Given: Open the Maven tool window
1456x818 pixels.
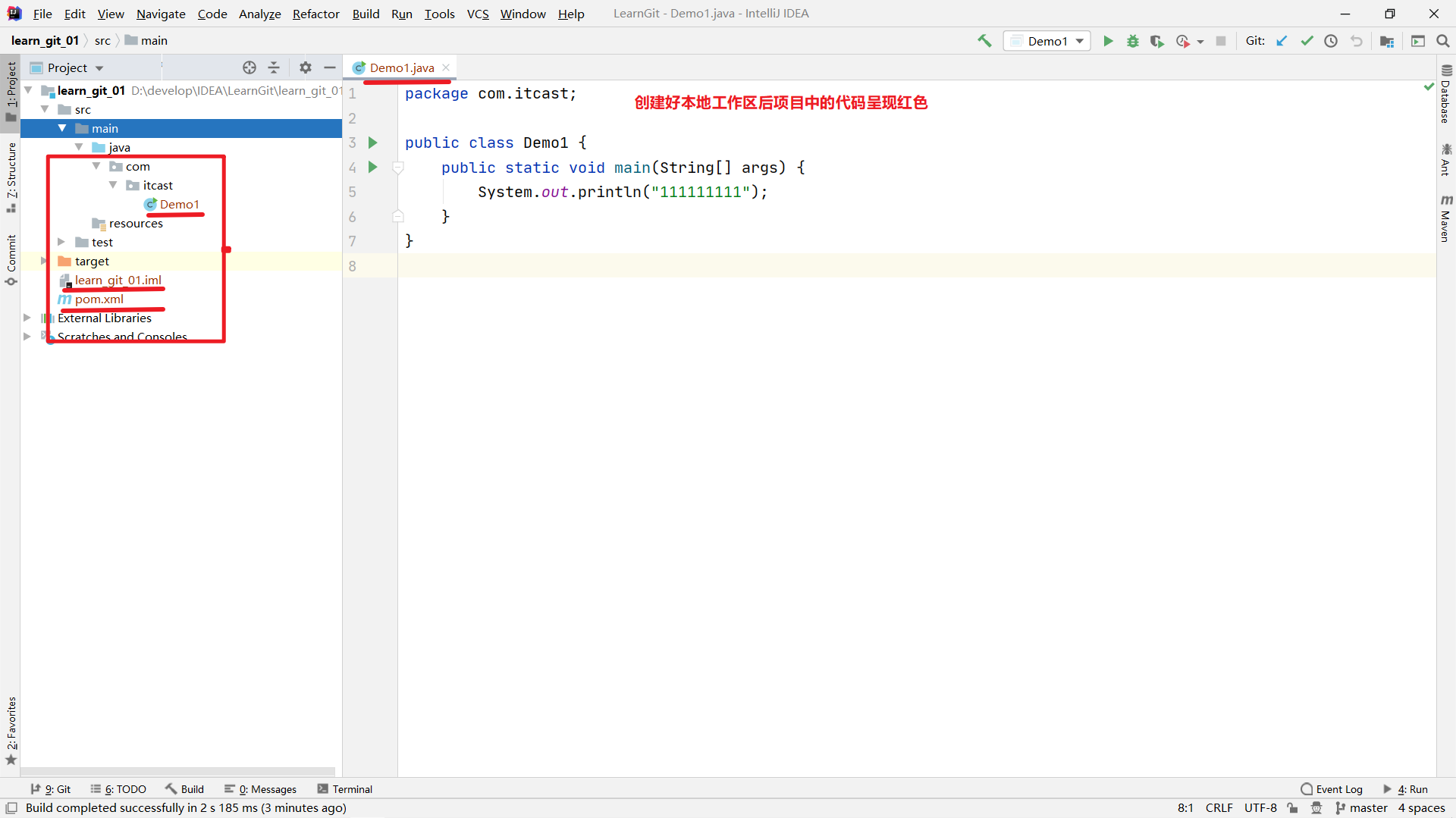Looking at the screenshot, I should tap(1446, 219).
